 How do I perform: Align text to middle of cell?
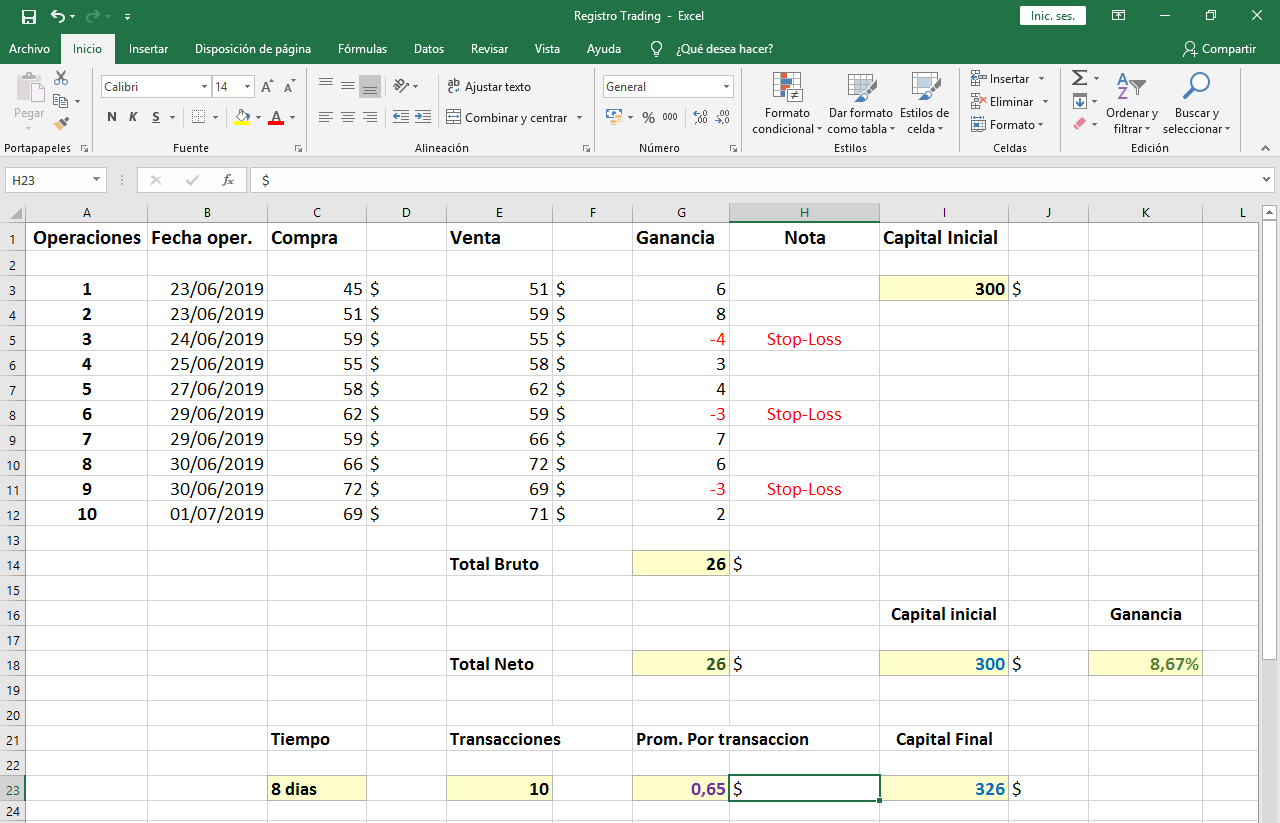click(348, 86)
